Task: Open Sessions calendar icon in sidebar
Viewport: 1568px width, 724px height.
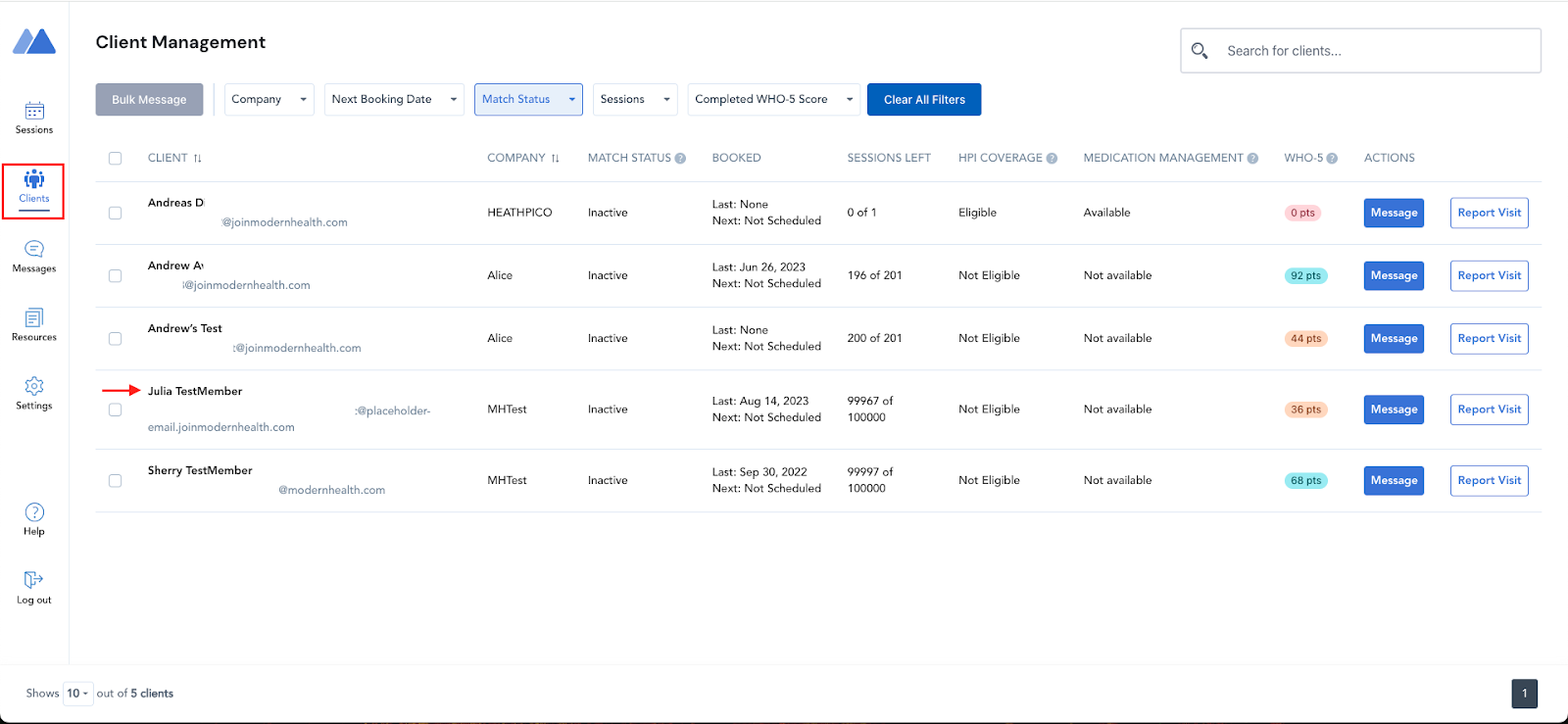Action: pos(34,111)
